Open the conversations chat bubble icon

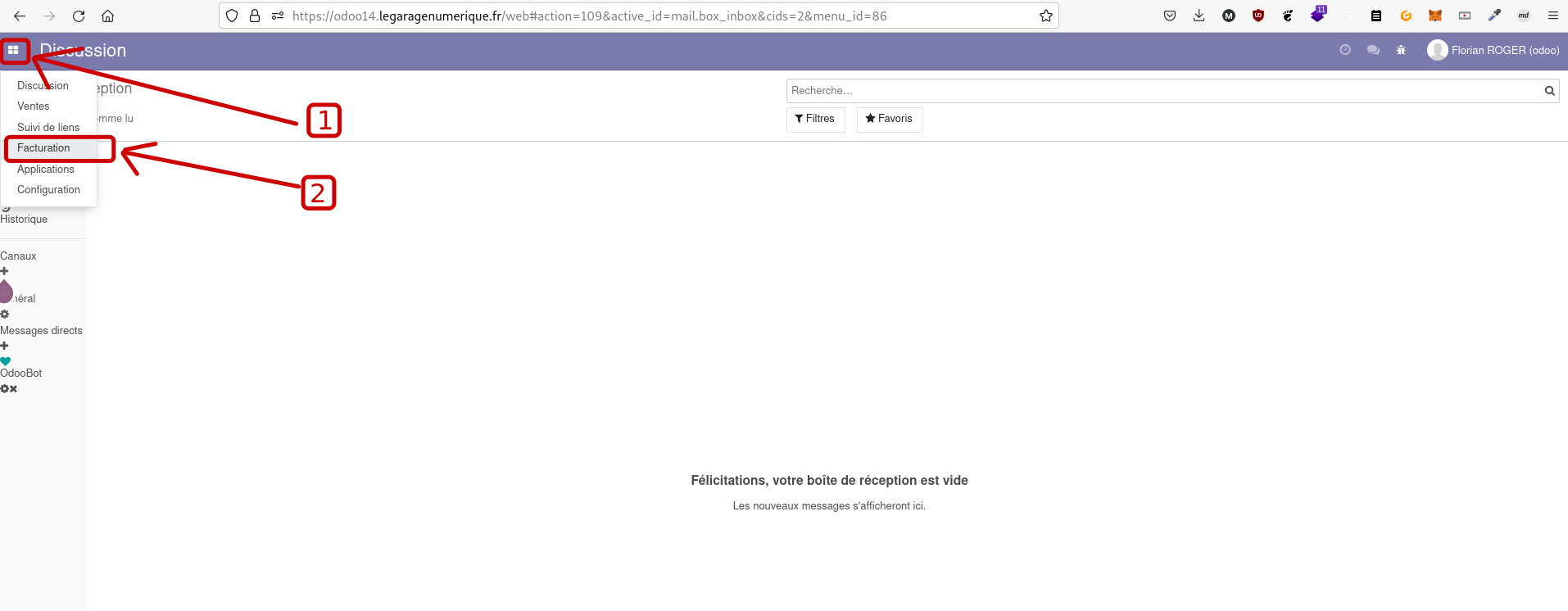pos(1373,50)
